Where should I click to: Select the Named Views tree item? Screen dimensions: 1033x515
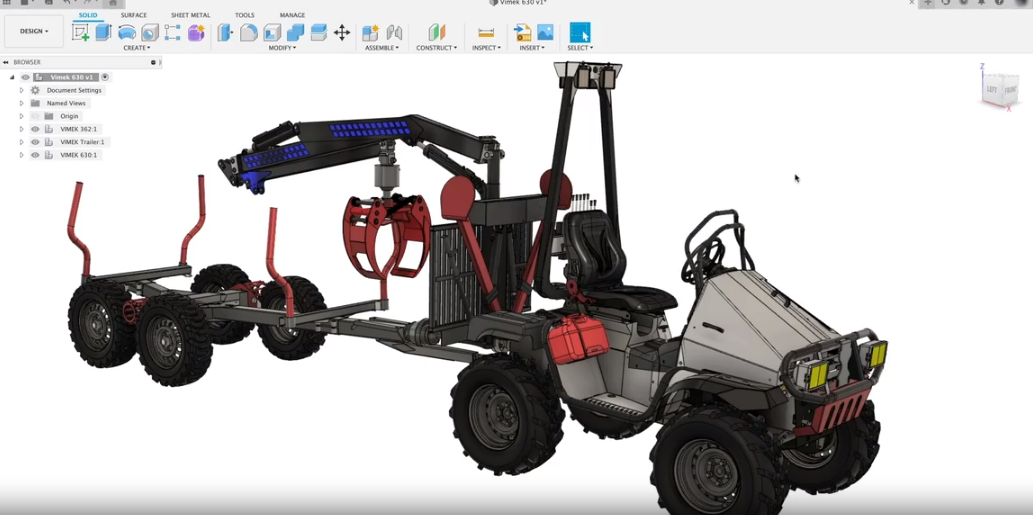coord(66,103)
